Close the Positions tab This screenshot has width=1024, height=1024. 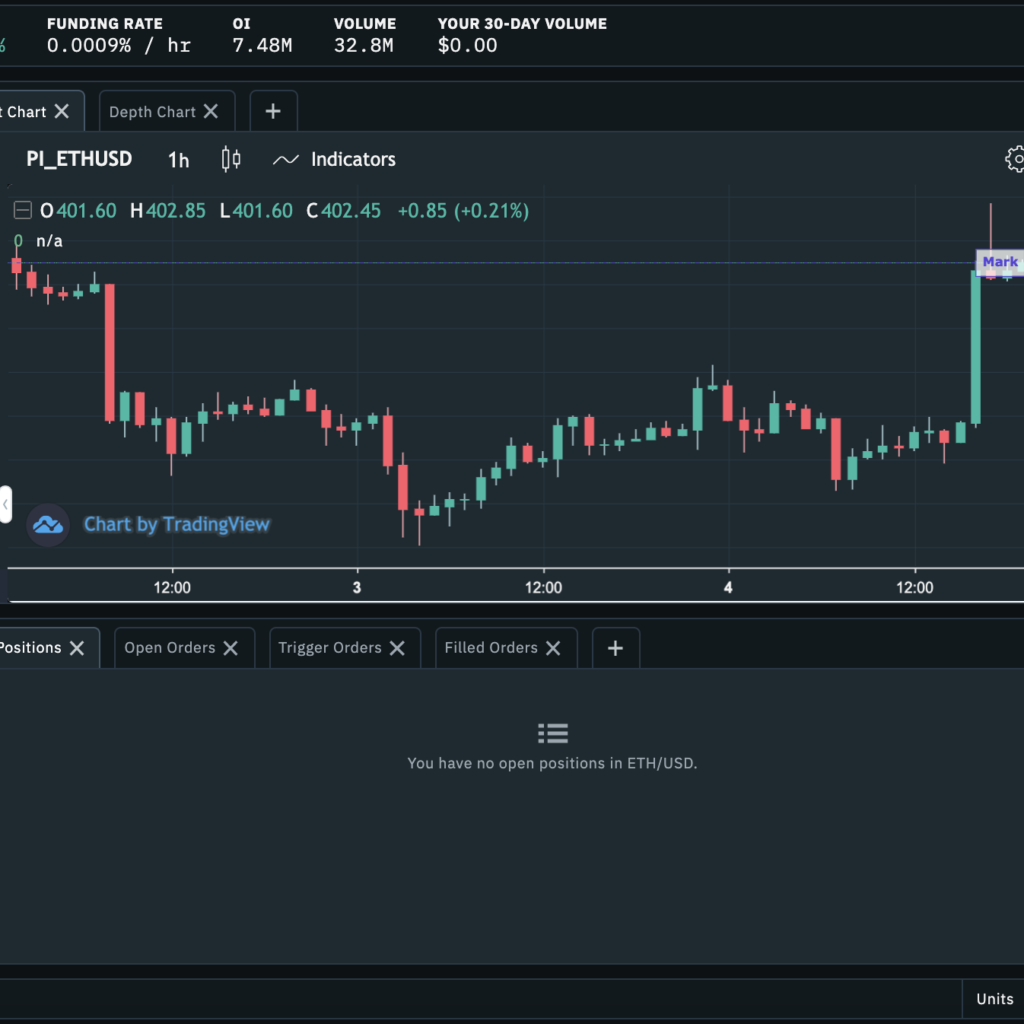tap(77, 647)
